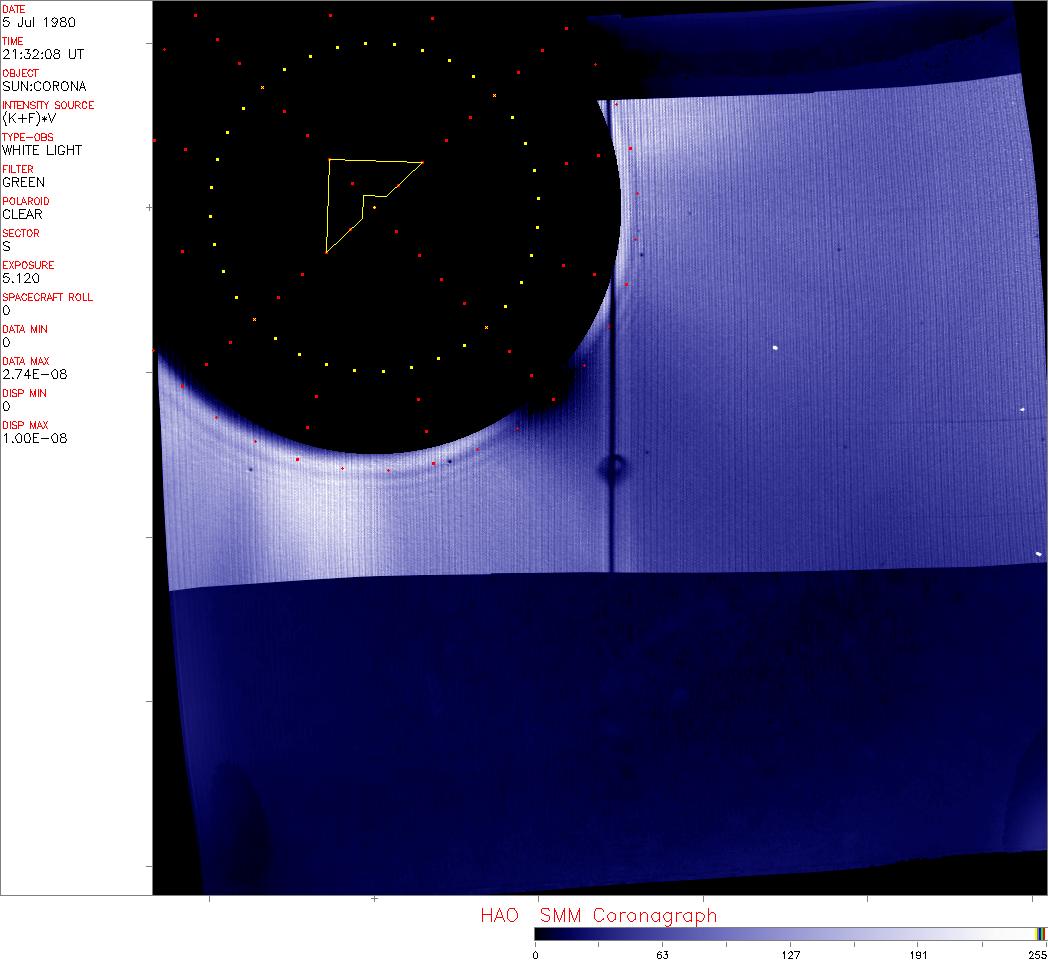This screenshot has width=1048, height=960.
Task: Click the time value 21:32:08 UT
Action: point(42,54)
